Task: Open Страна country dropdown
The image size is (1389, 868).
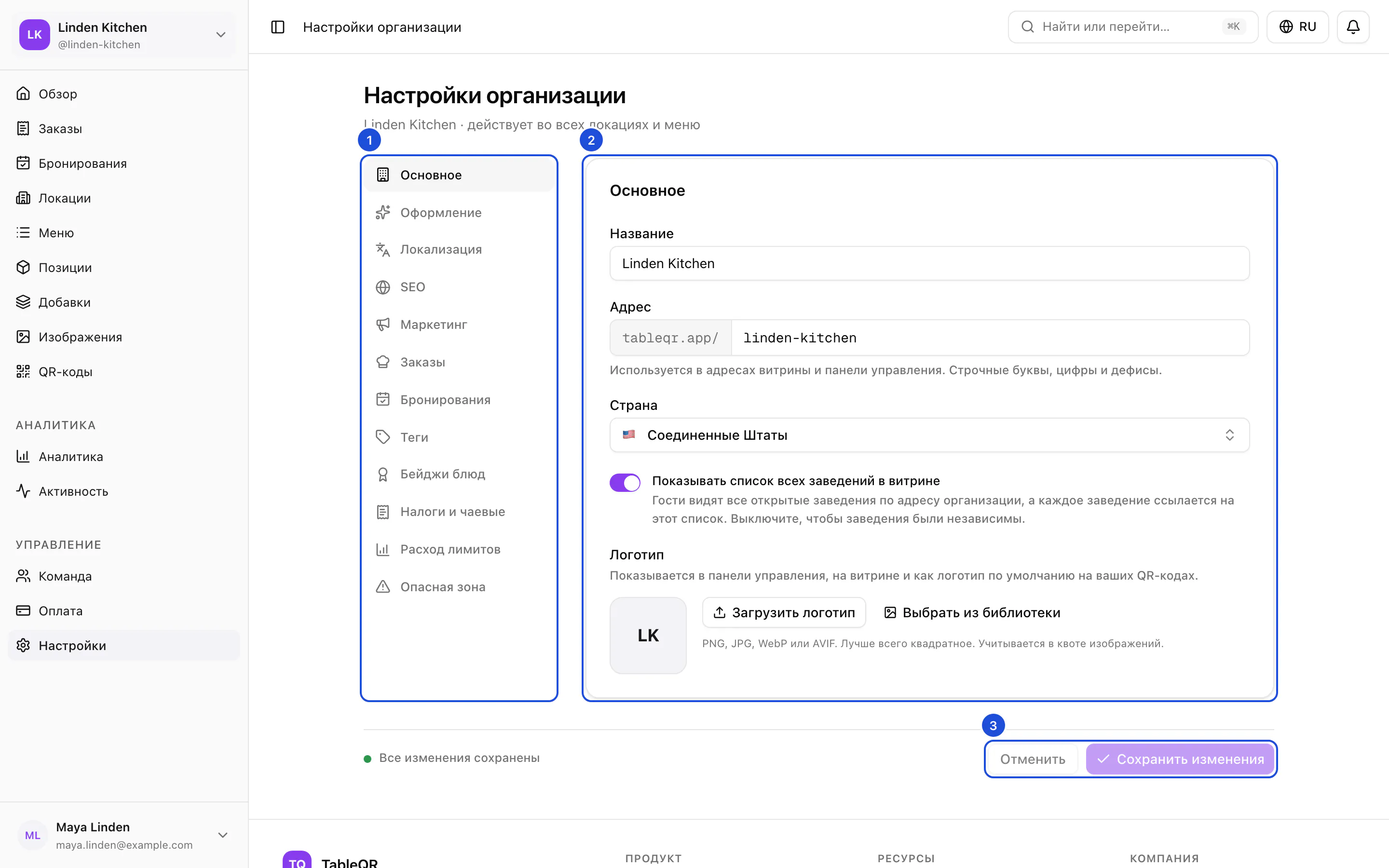Action: [929, 435]
